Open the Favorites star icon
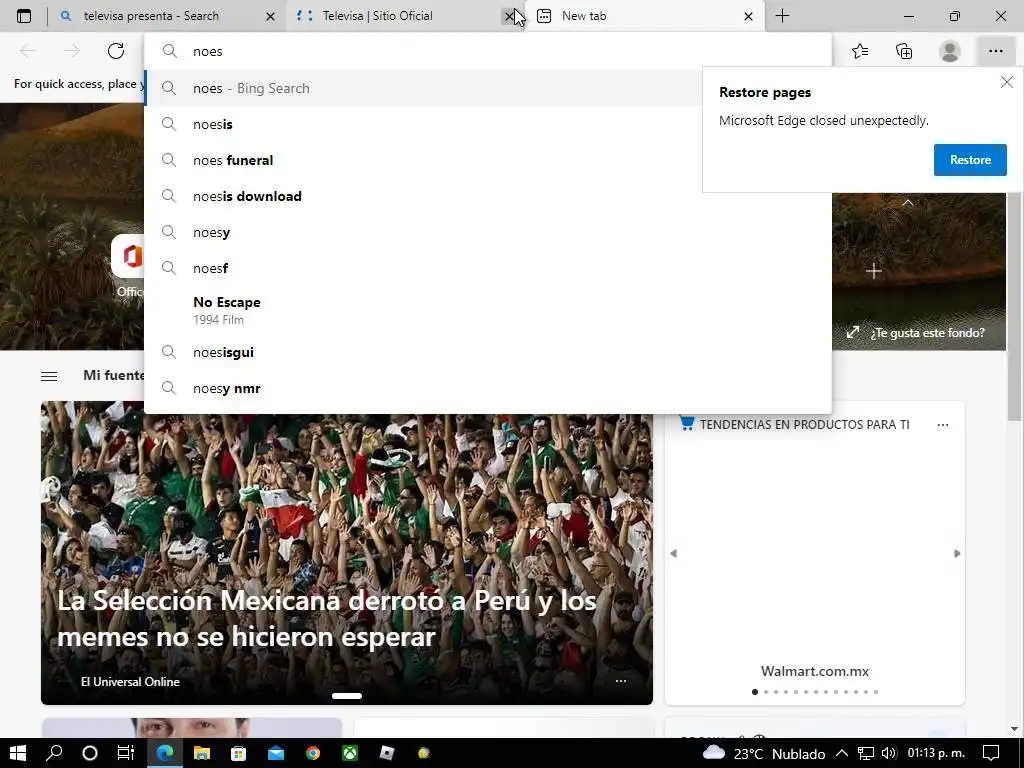This screenshot has width=1024, height=768. [860, 51]
